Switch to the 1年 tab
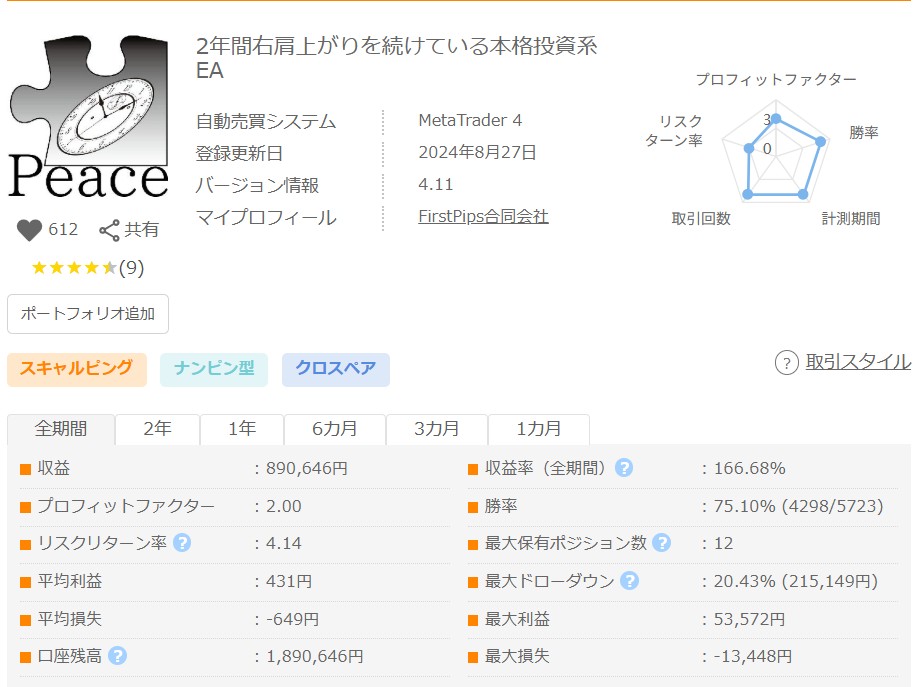 point(242,429)
